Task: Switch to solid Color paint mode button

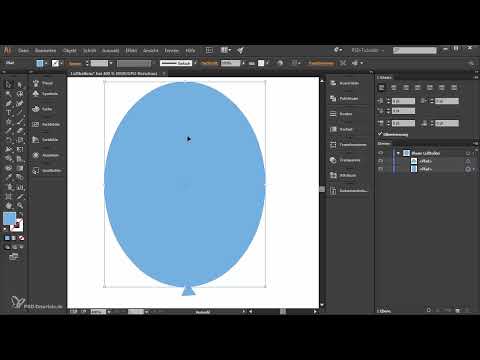Action: pyautogui.click(x=7, y=238)
